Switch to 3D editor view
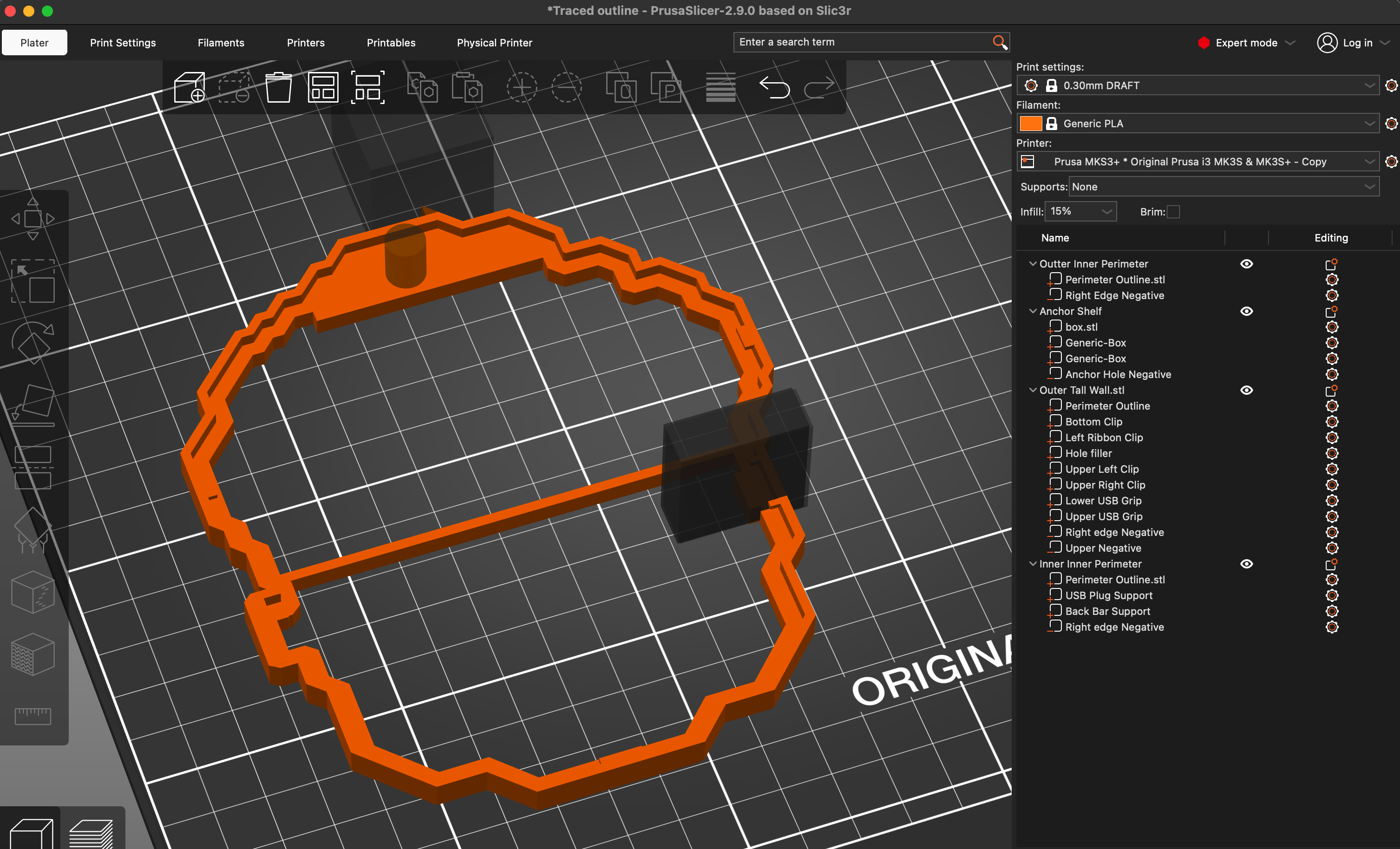 click(x=32, y=833)
